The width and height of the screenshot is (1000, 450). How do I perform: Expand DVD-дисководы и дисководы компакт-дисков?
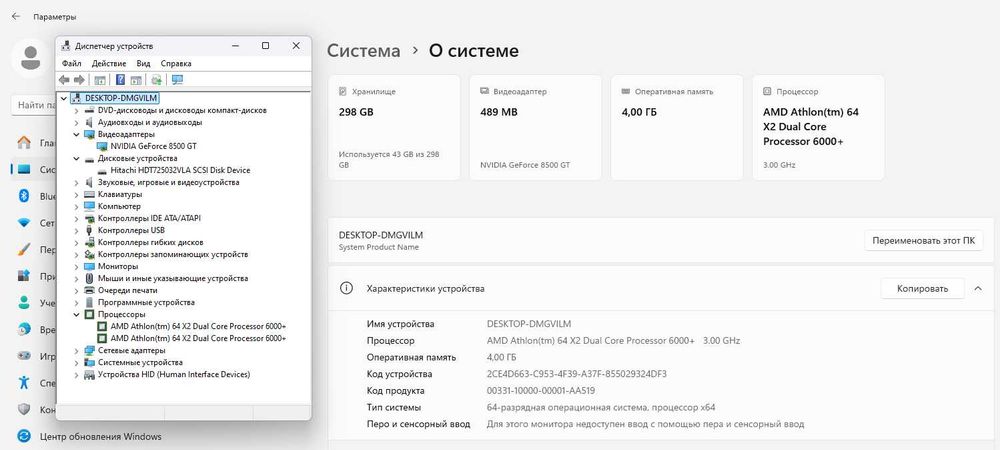(77, 110)
